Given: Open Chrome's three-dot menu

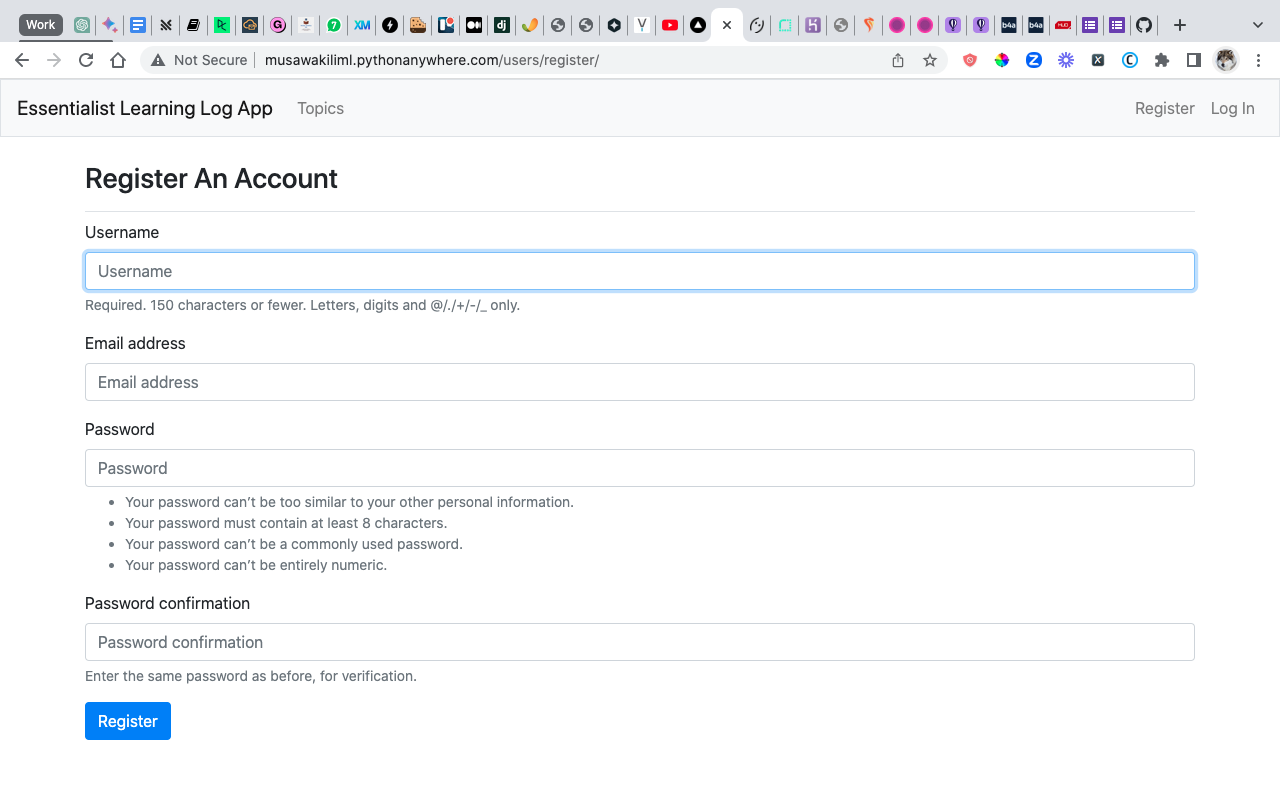Looking at the screenshot, I should (1258, 60).
